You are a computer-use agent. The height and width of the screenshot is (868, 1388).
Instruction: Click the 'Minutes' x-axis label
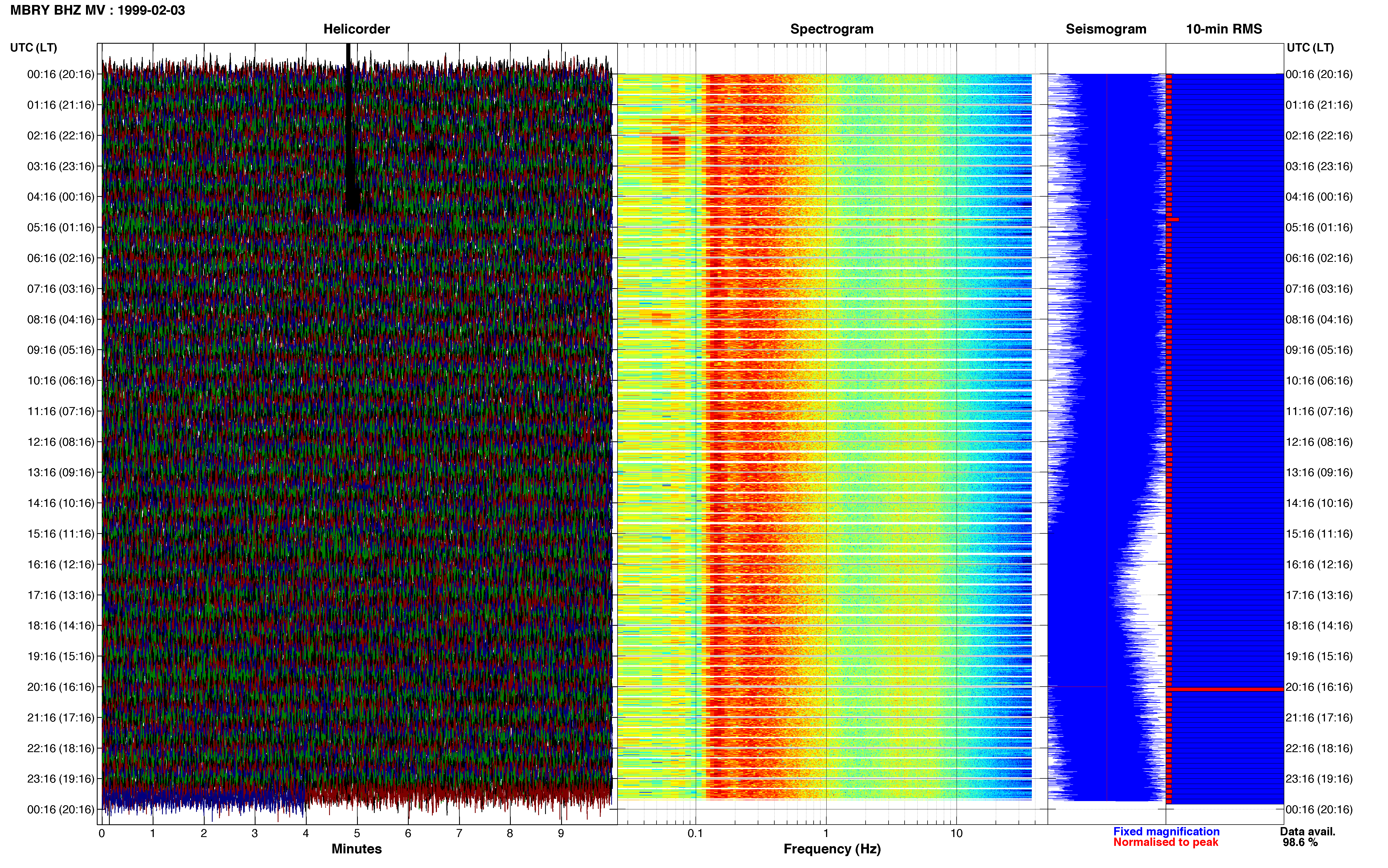(356, 849)
